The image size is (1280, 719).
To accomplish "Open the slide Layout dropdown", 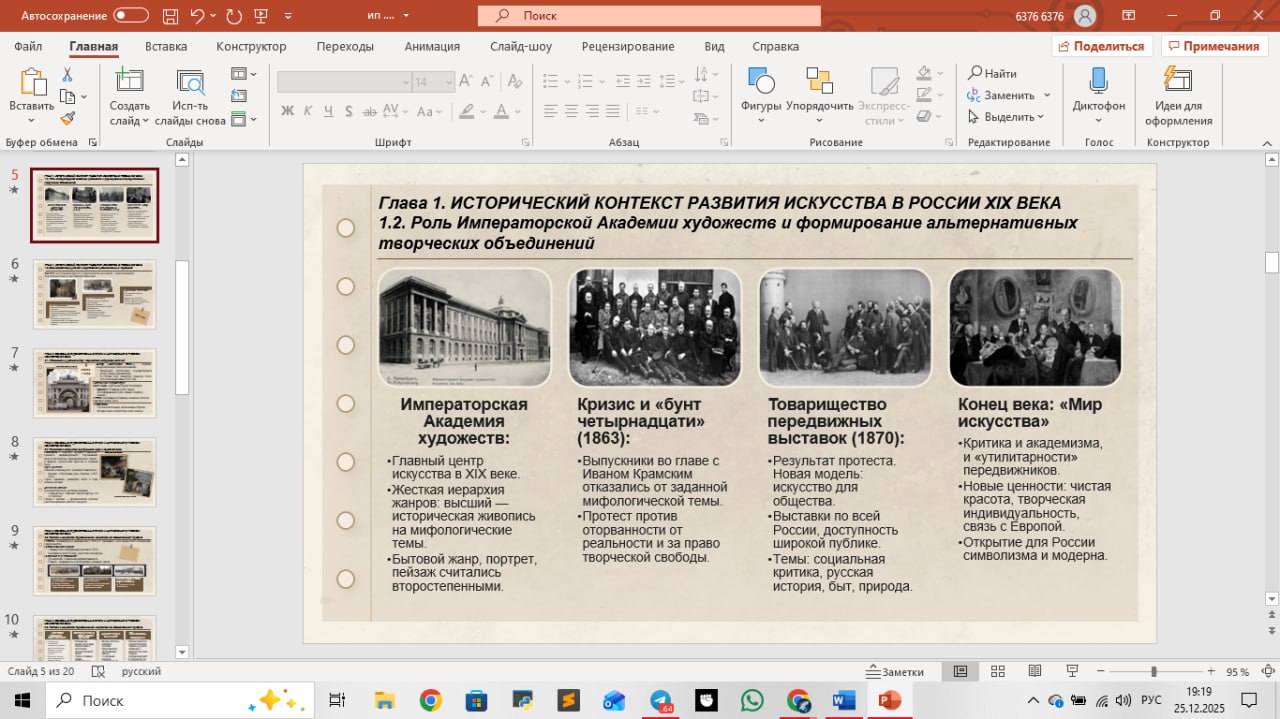I will pyautogui.click(x=243, y=74).
